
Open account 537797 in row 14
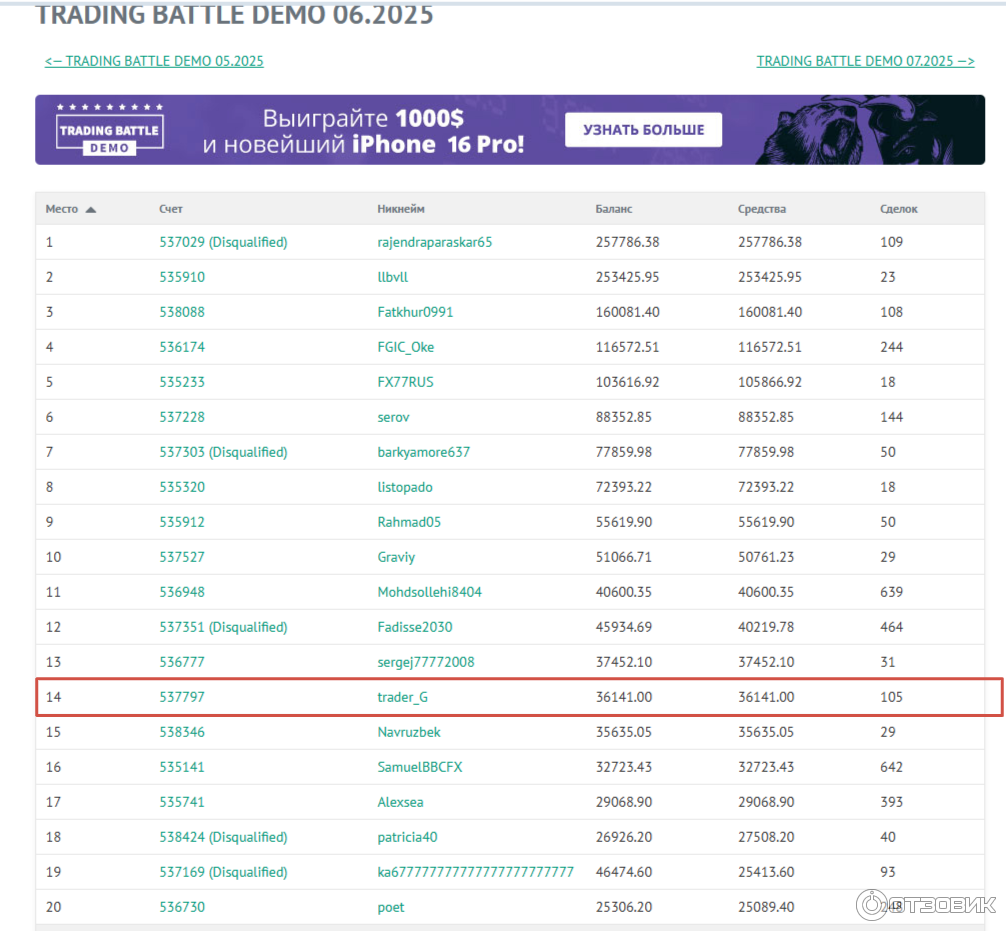(182, 697)
